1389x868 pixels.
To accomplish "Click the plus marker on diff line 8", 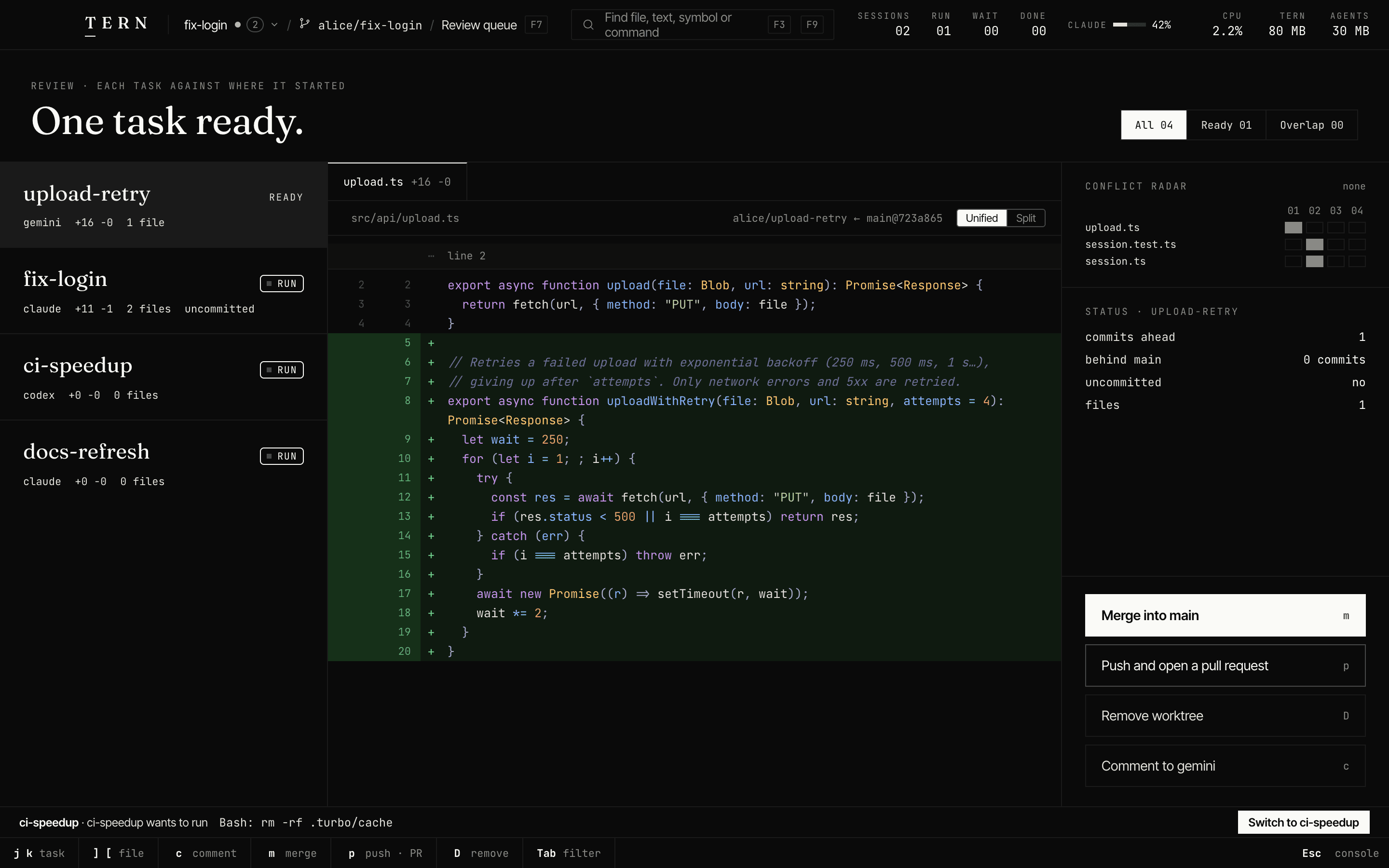I will point(431,401).
